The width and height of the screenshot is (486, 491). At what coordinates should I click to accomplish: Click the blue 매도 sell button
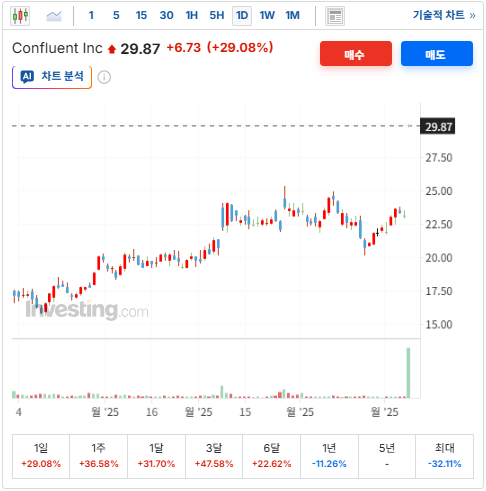click(437, 54)
